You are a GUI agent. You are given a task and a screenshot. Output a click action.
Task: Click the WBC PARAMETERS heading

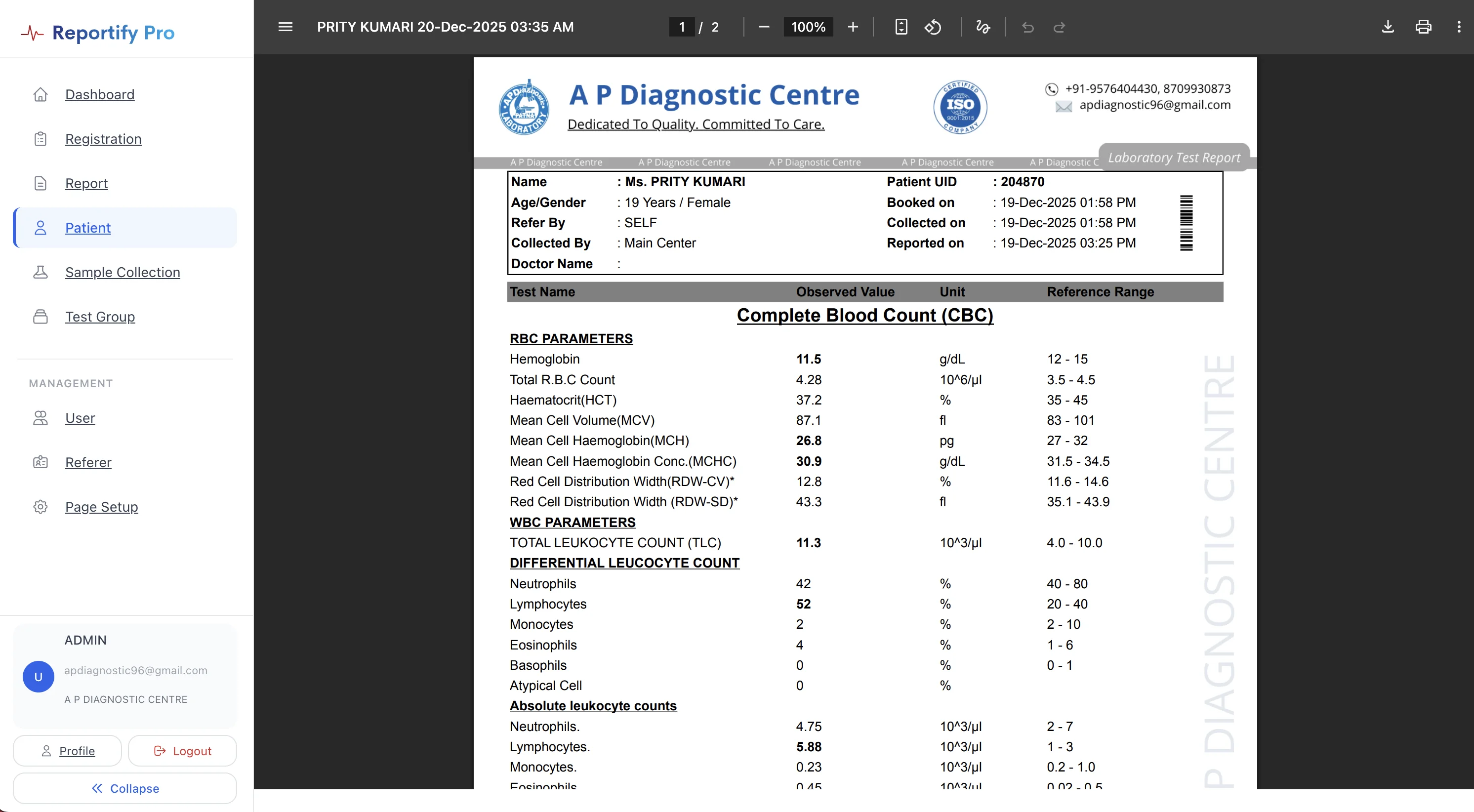572,523
